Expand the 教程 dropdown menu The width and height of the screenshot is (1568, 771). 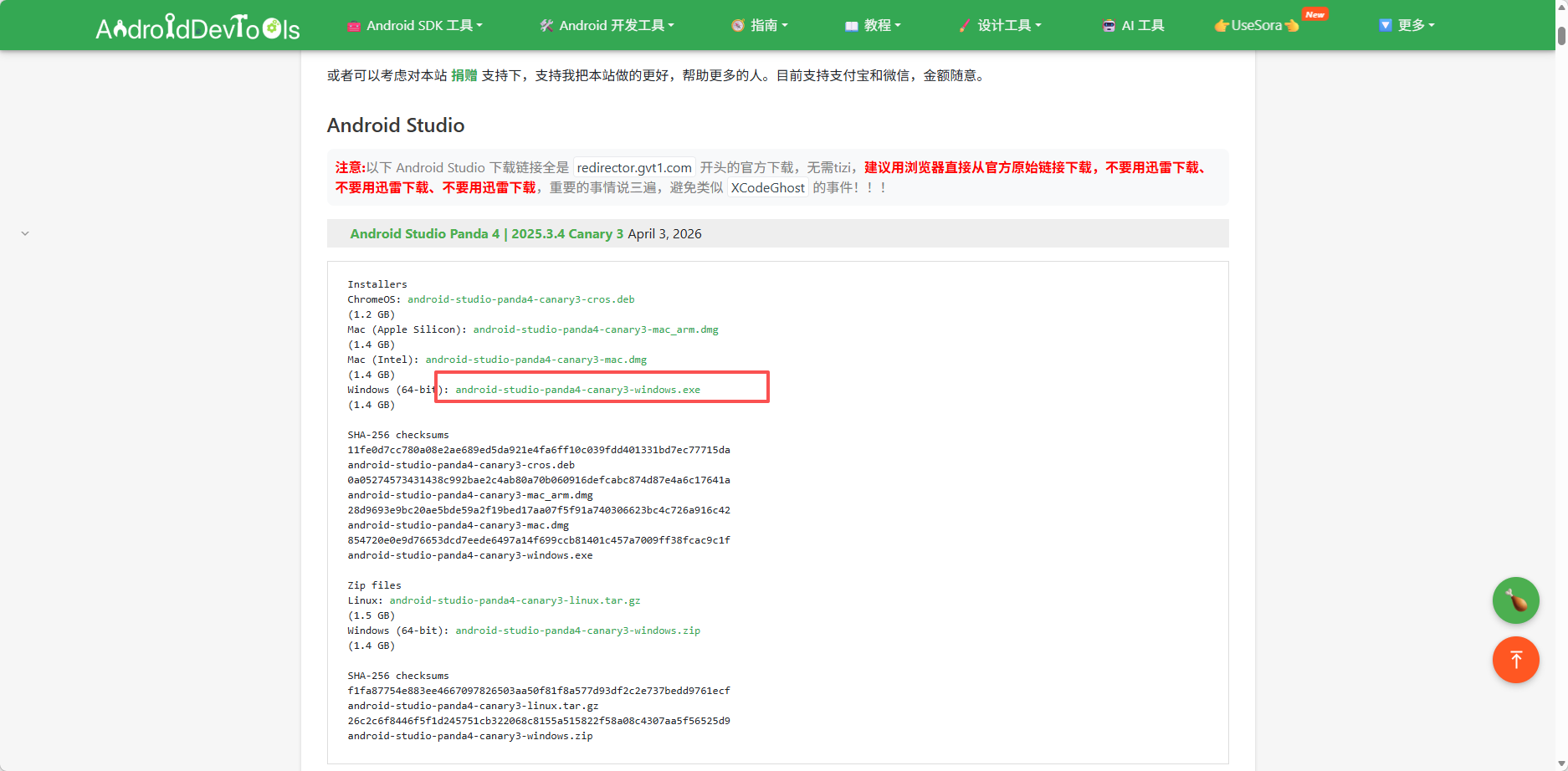(x=874, y=26)
